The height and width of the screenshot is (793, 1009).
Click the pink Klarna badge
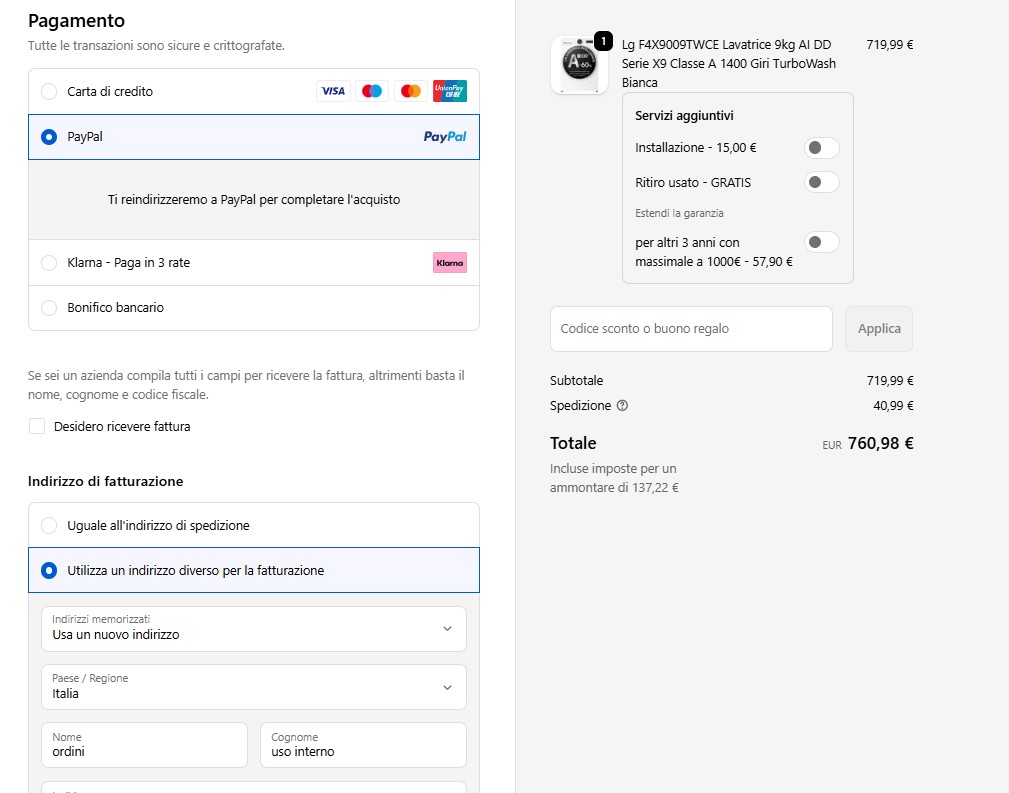[450, 263]
